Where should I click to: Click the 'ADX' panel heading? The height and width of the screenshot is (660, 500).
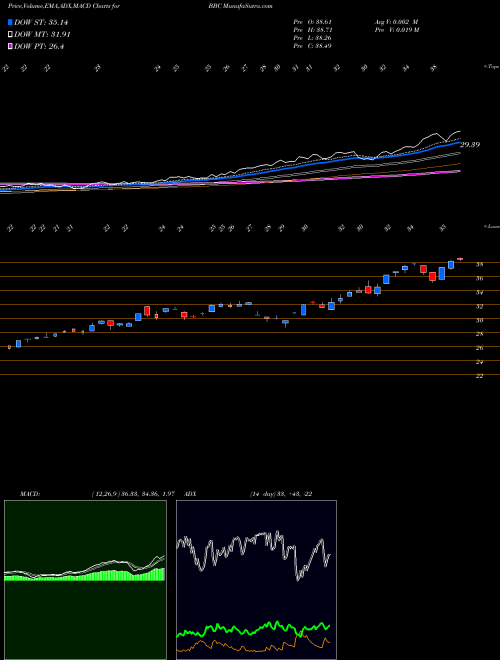pyautogui.click(x=191, y=494)
